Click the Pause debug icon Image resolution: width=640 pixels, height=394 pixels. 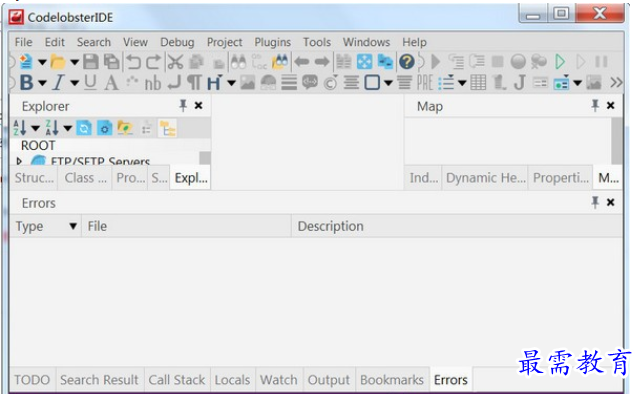[601, 62]
